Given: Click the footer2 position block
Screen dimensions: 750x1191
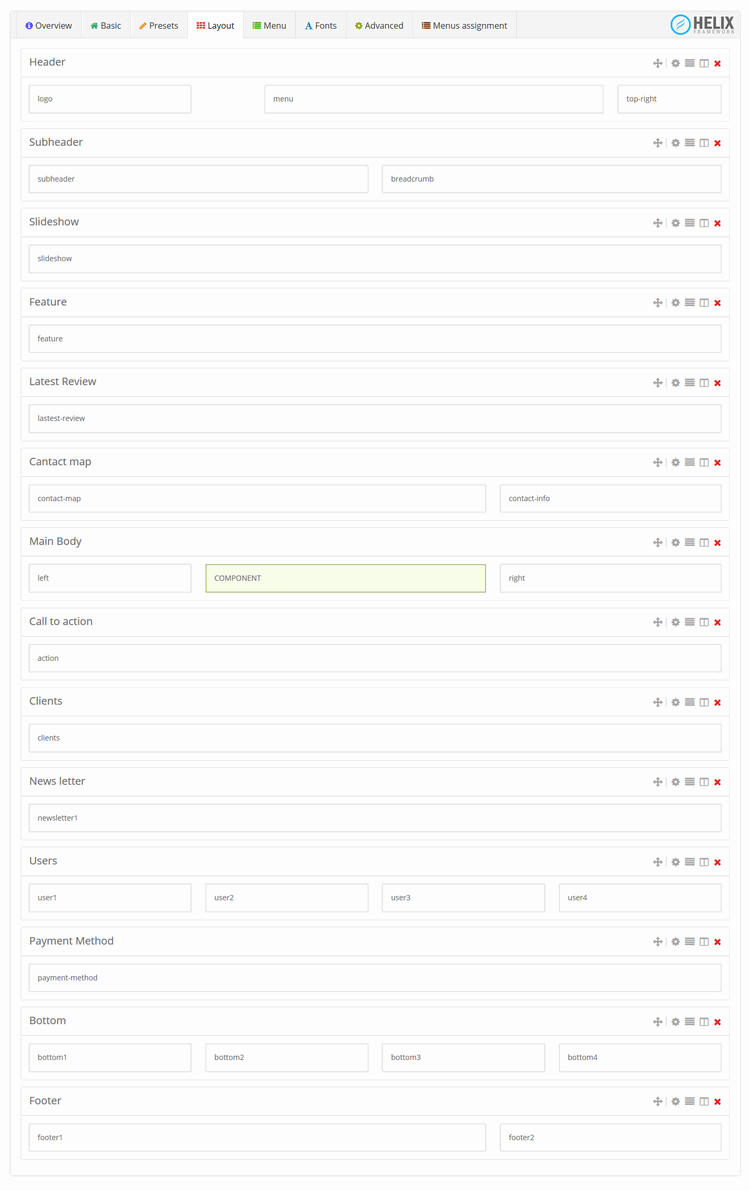Looking at the screenshot, I should pos(610,1137).
